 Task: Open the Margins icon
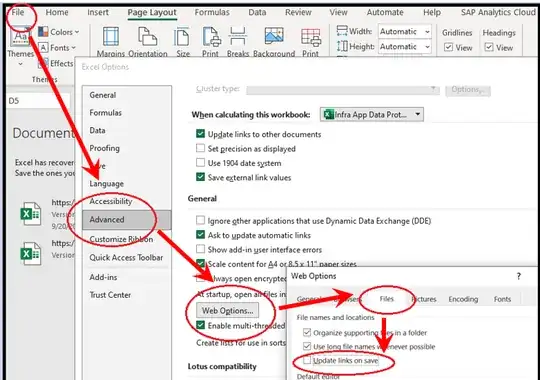click(x=111, y=37)
